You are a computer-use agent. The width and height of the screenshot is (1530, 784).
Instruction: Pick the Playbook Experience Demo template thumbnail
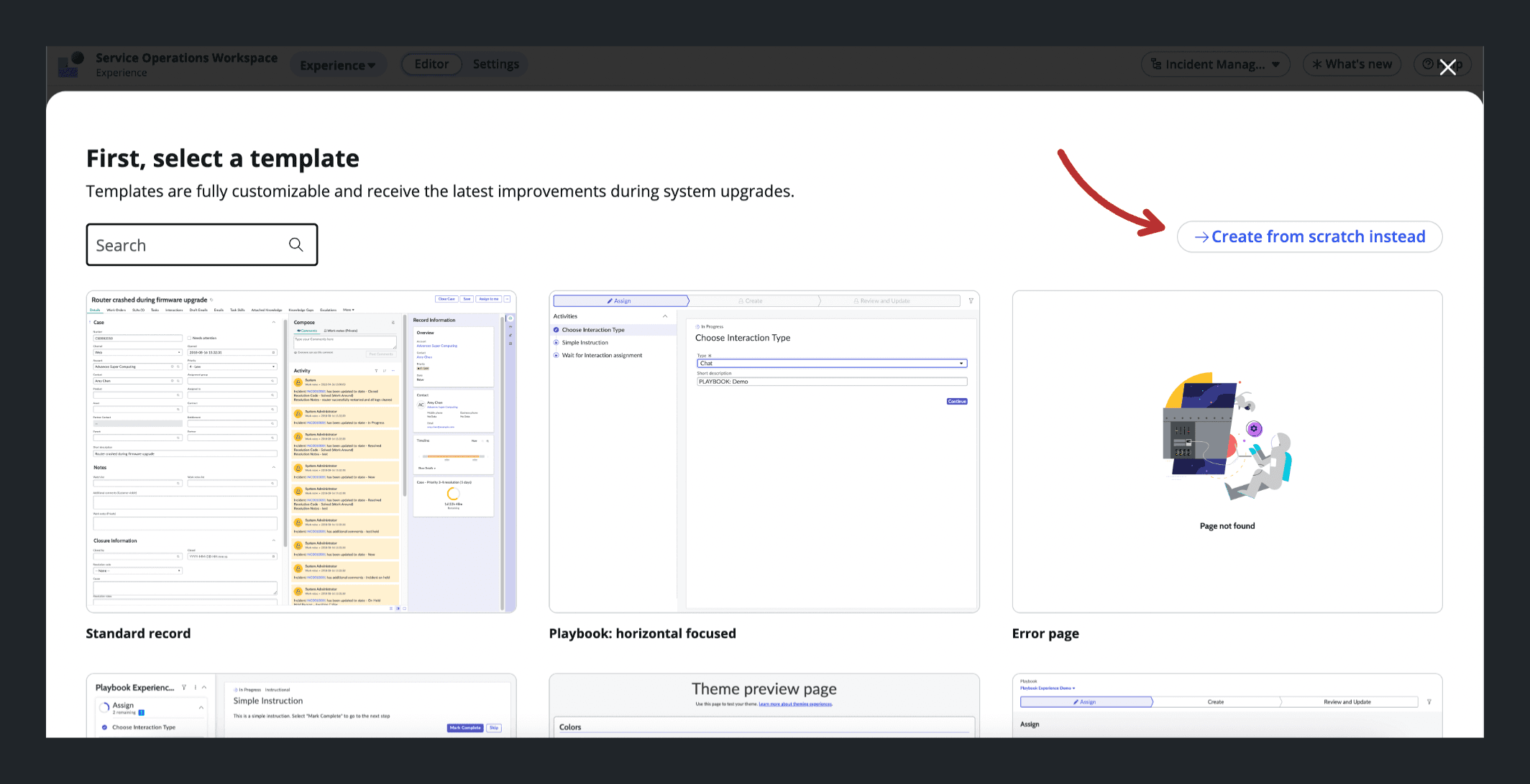coord(1227,706)
